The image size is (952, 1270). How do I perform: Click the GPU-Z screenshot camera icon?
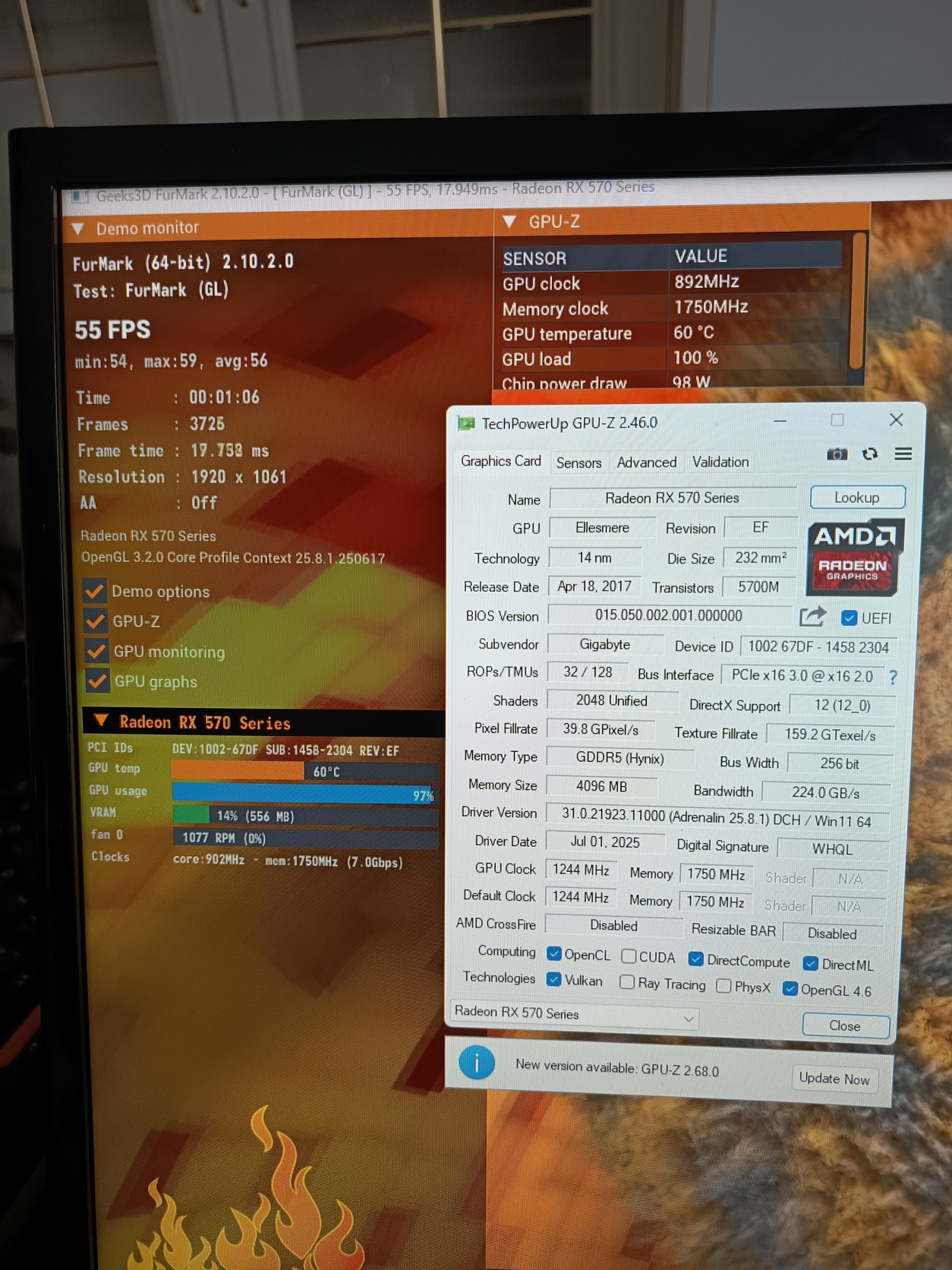(837, 453)
